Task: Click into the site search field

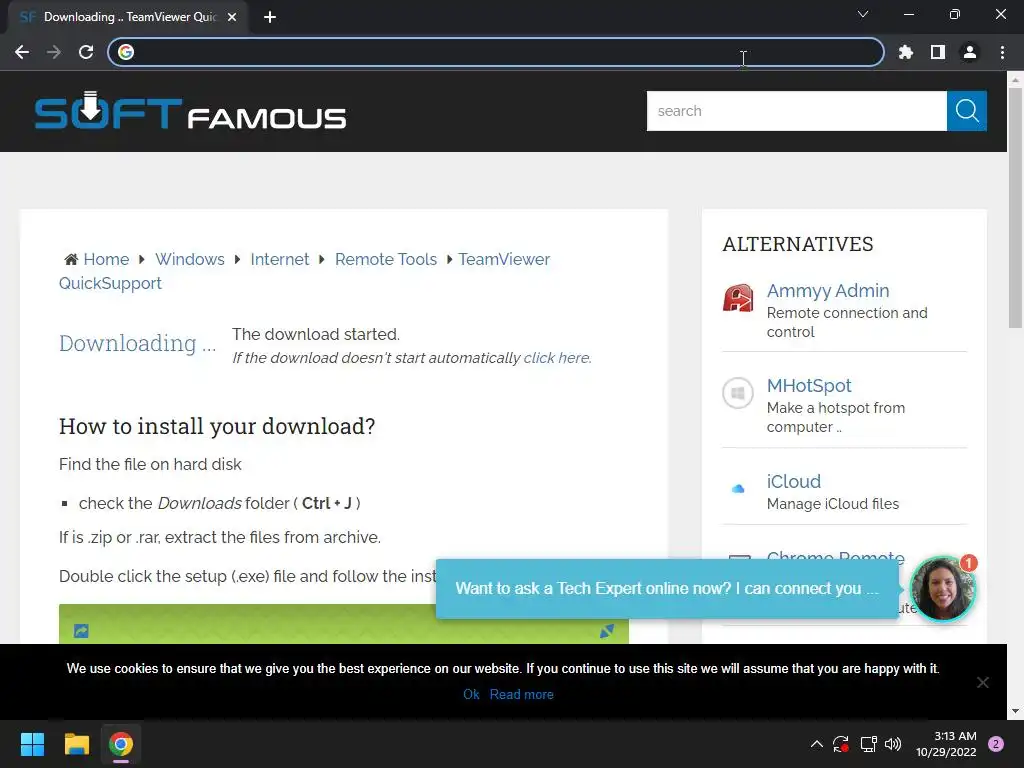Action: (797, 111)
